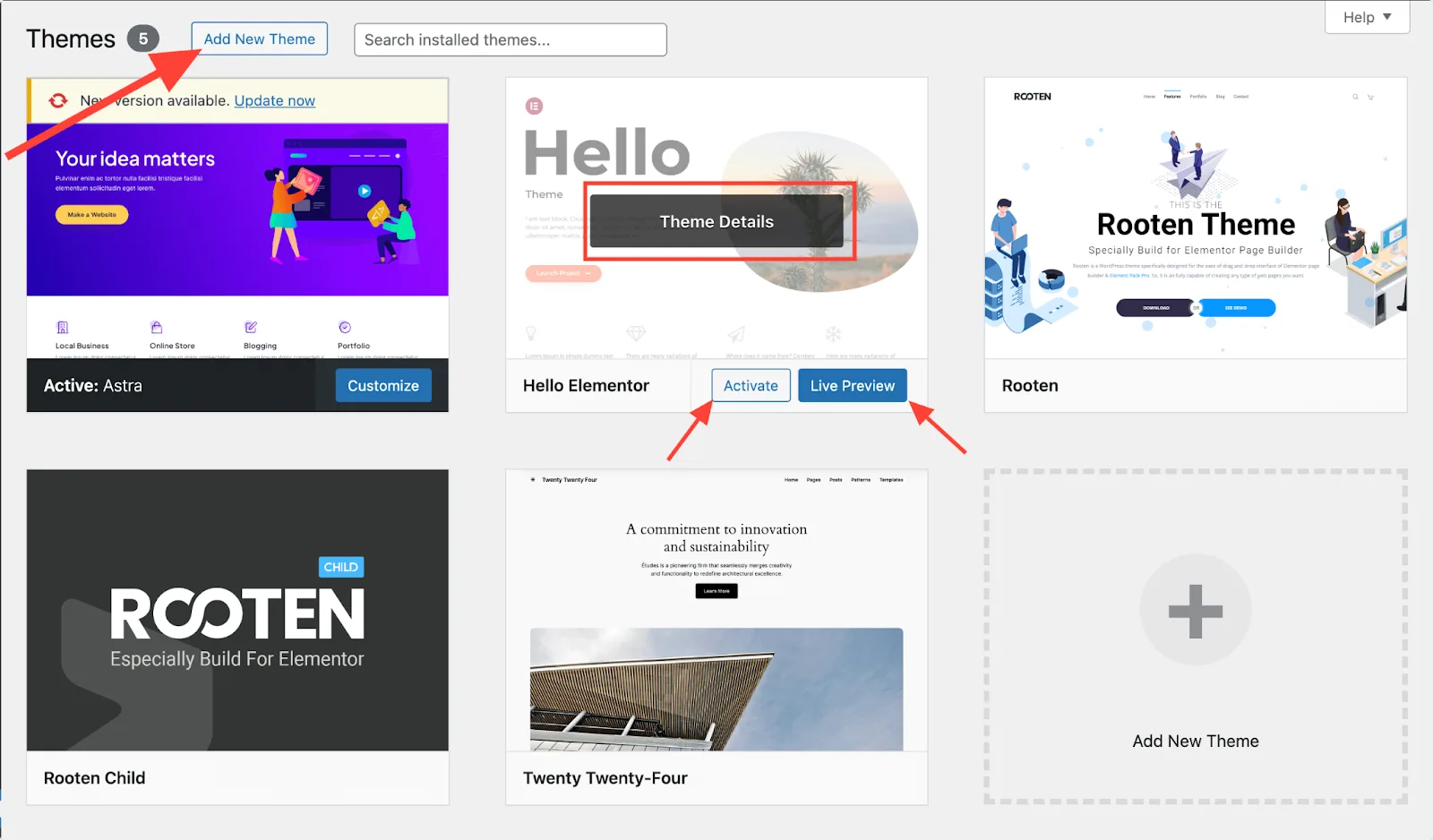Click the "Active: Astra" label
Image resolution: width=1433 pixels, height=840 pixels.
click(x=93, y=386)
